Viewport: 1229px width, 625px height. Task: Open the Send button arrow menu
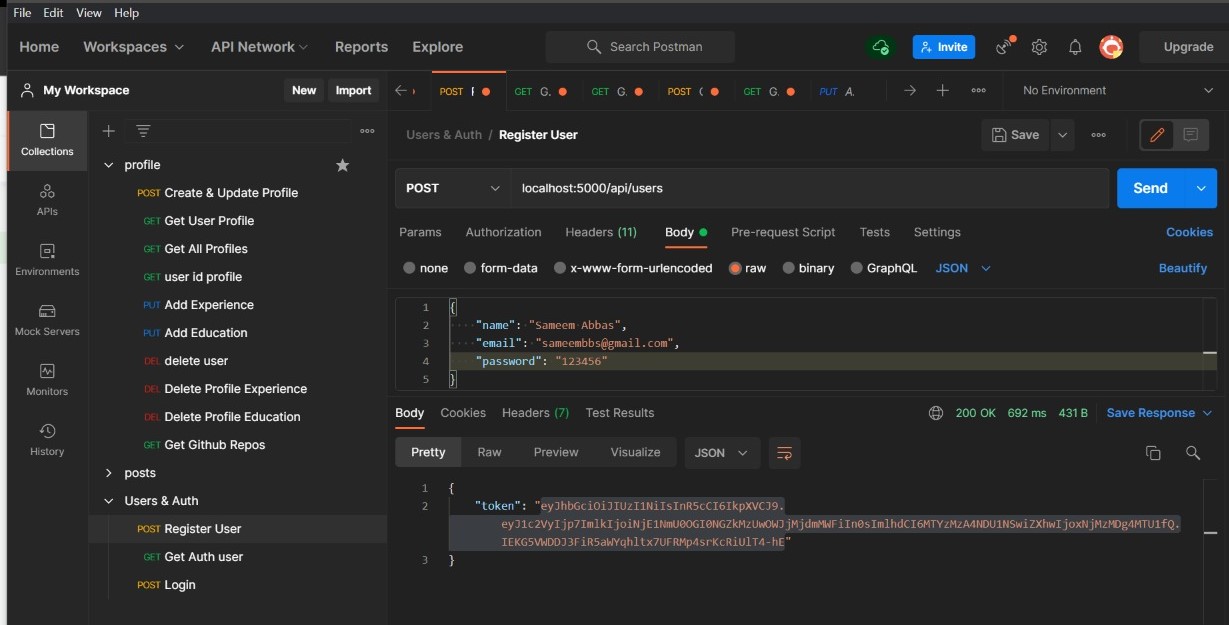pos(1201,188)
